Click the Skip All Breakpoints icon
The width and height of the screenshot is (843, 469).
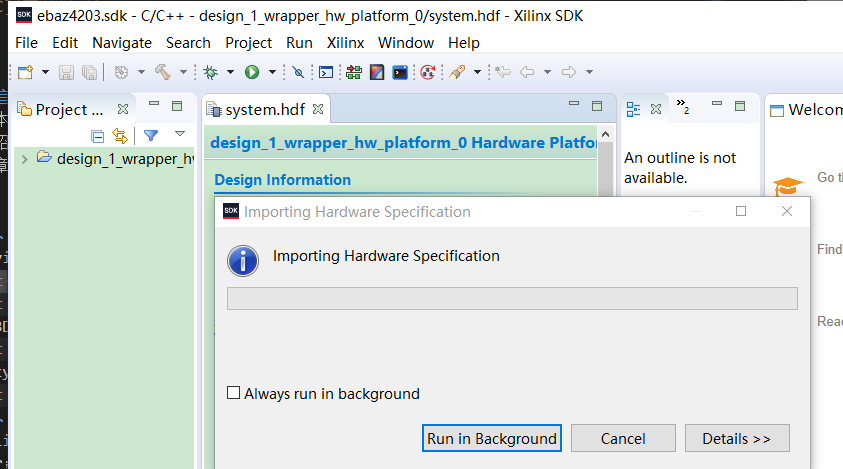pyautogui.click(x=298, y=72)
